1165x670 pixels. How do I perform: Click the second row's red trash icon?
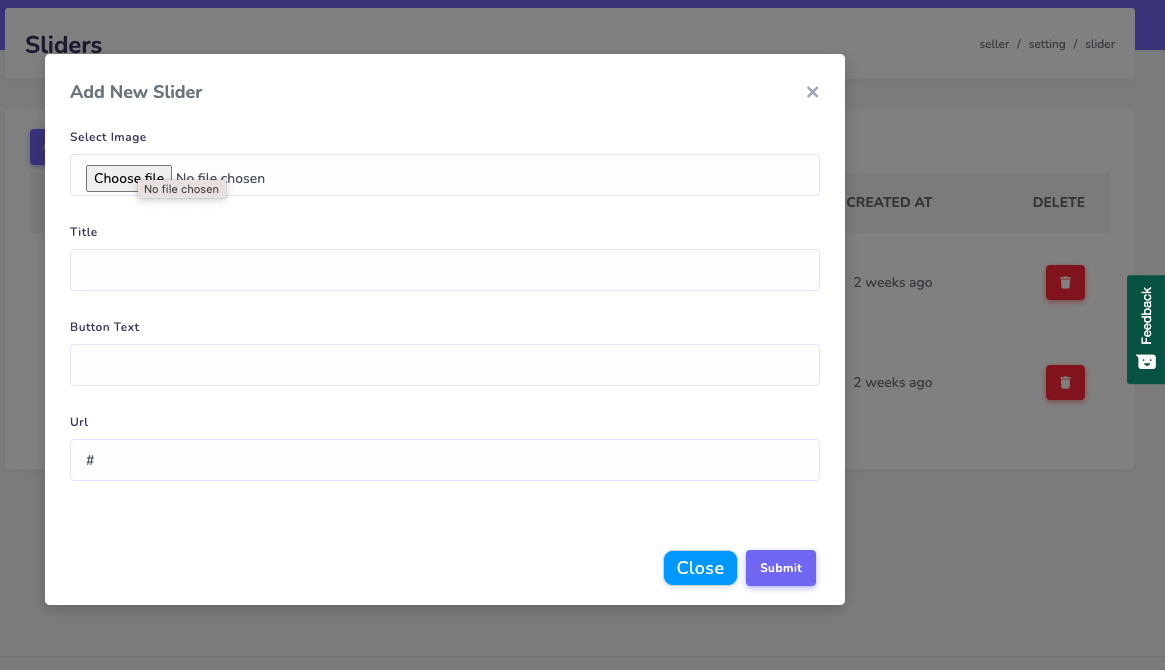pyautogui.click(x=1065, y=383)
